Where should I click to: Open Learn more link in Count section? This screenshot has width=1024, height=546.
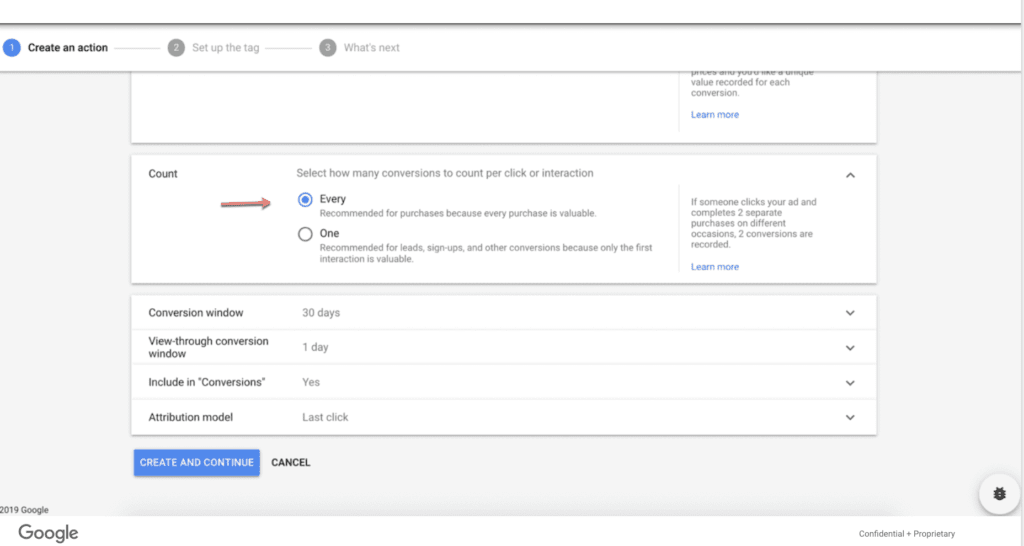coord(714,267)
